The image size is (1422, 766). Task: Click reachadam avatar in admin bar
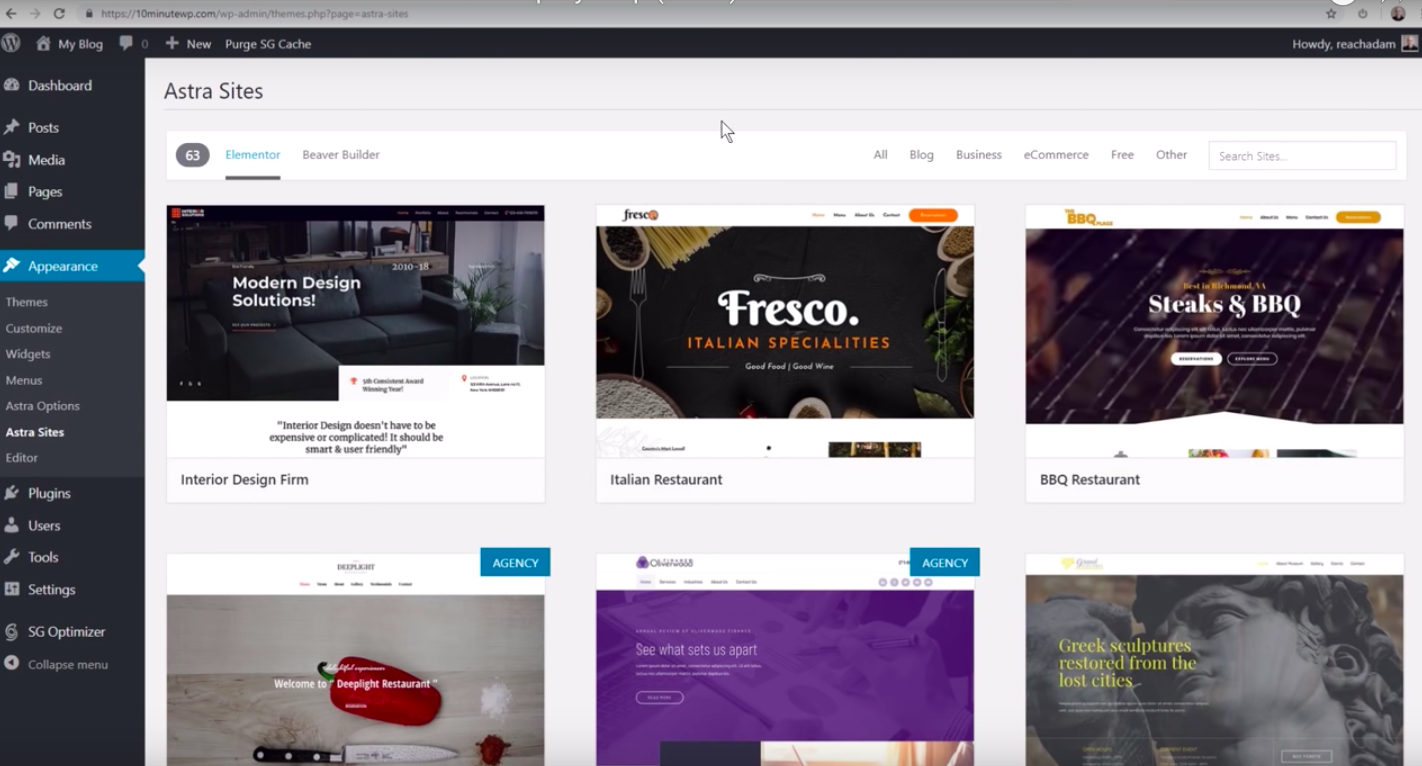pos(1410,43)
